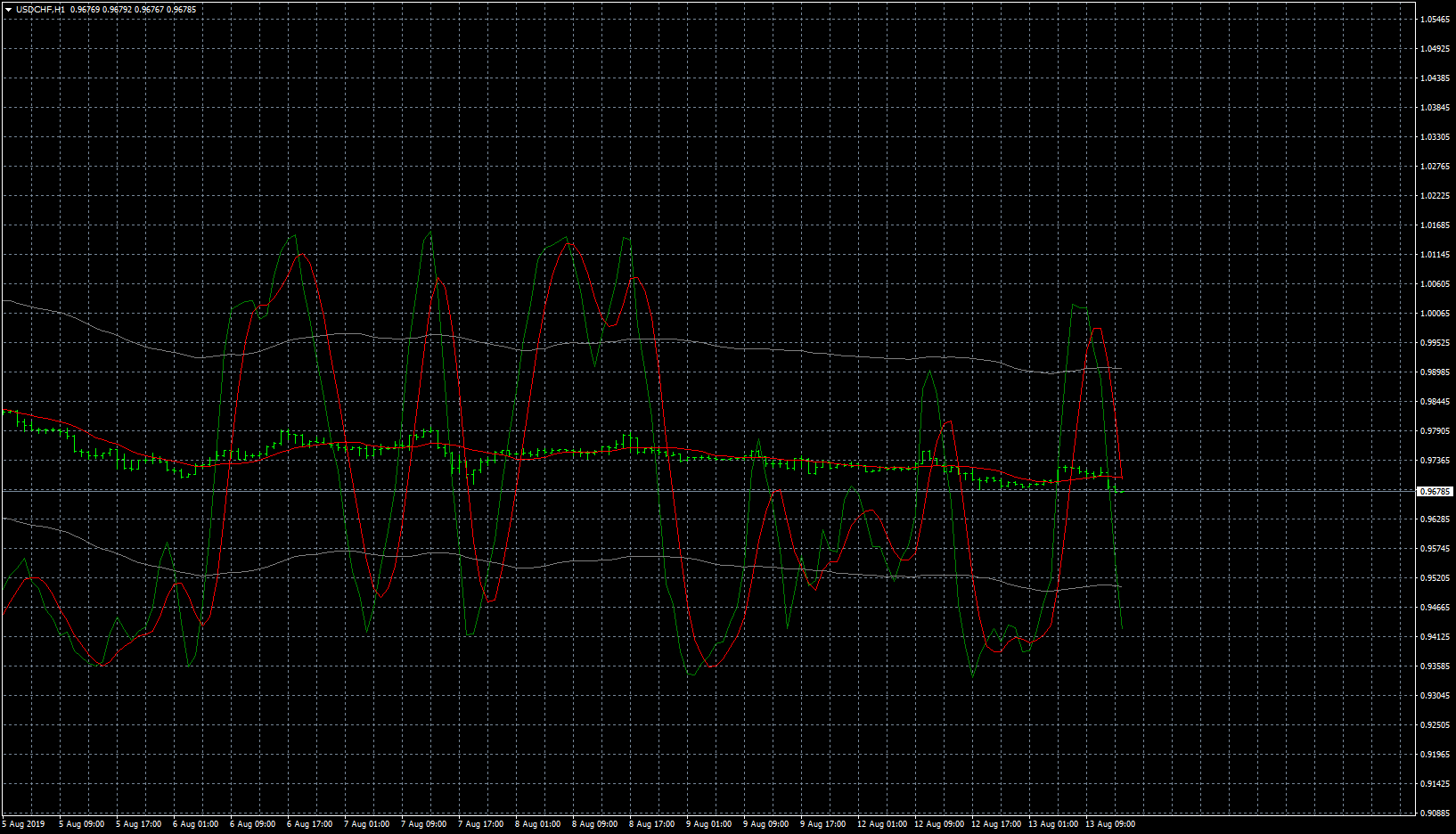Click the USDCHF,H1 chart title text

tap(41, 10)
